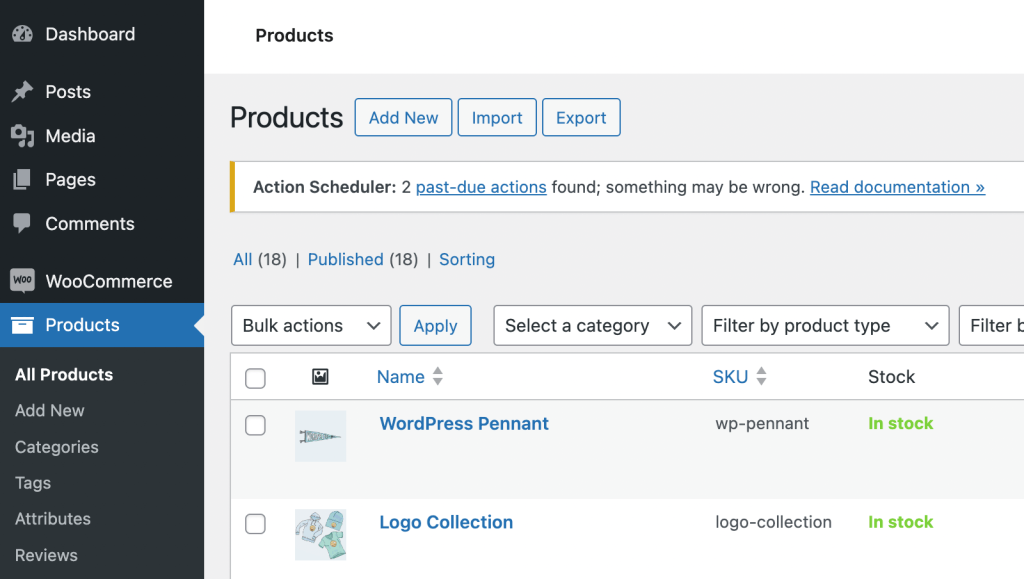Tick the WordPress Pennant row checkbox
This screenshot has height=579, width=1024.
[255, 425]
